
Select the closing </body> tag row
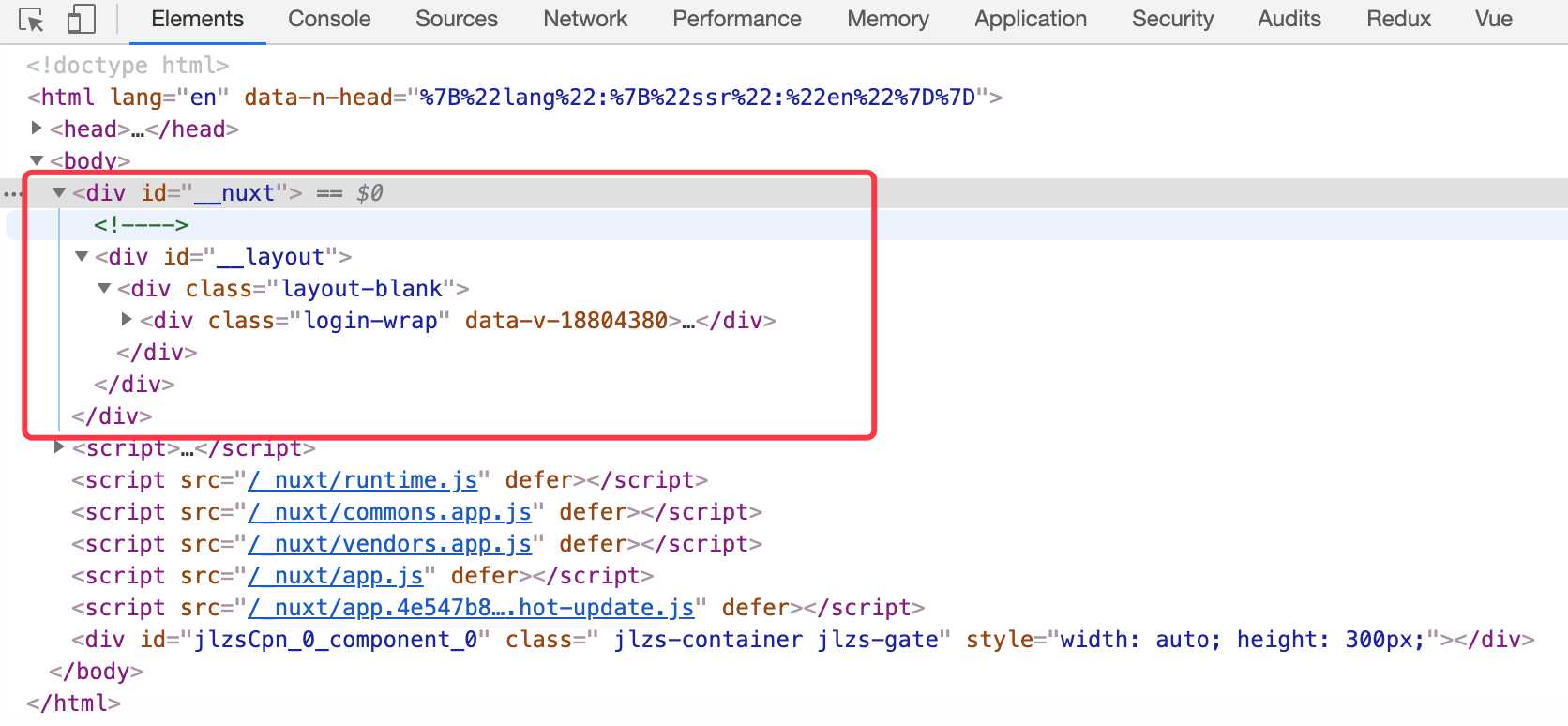coord(96,672)
